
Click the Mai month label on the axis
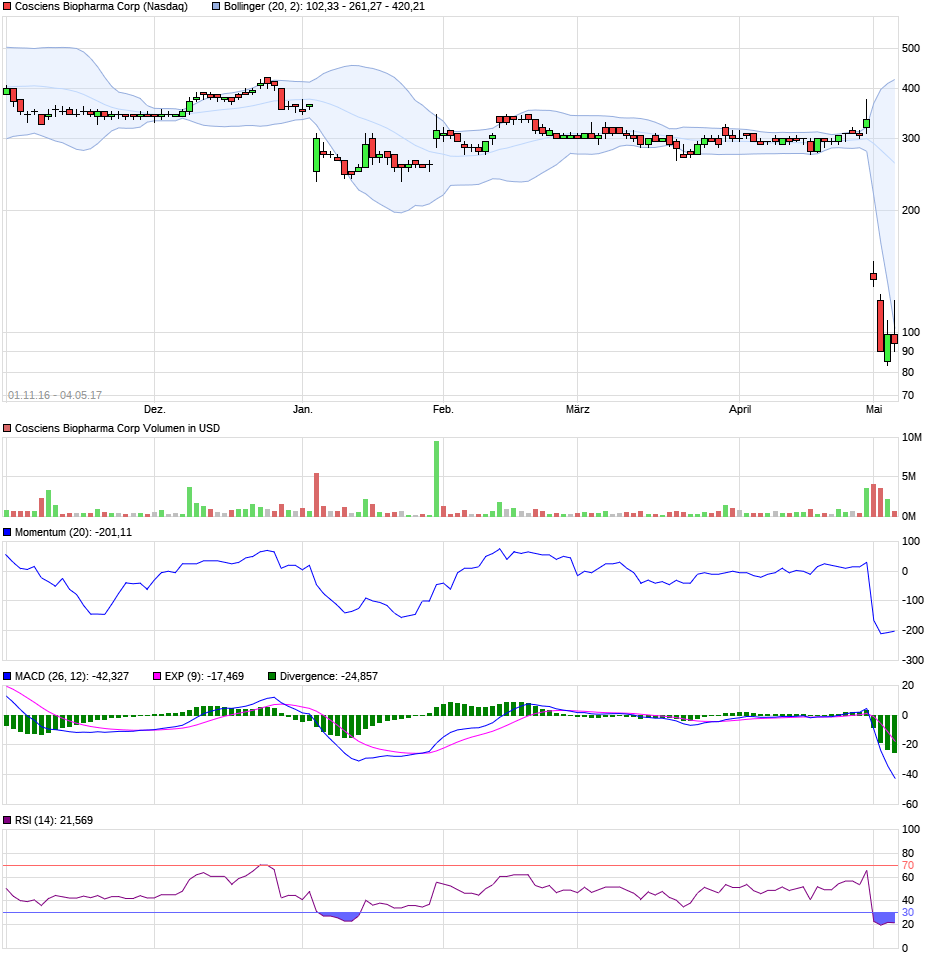pos(874,409)
